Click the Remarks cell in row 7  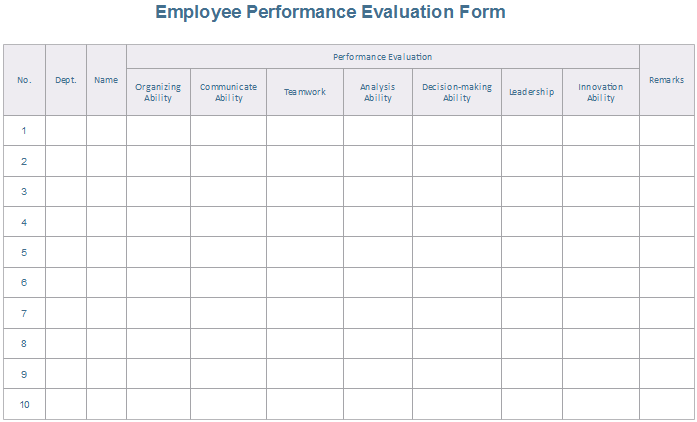666,313
